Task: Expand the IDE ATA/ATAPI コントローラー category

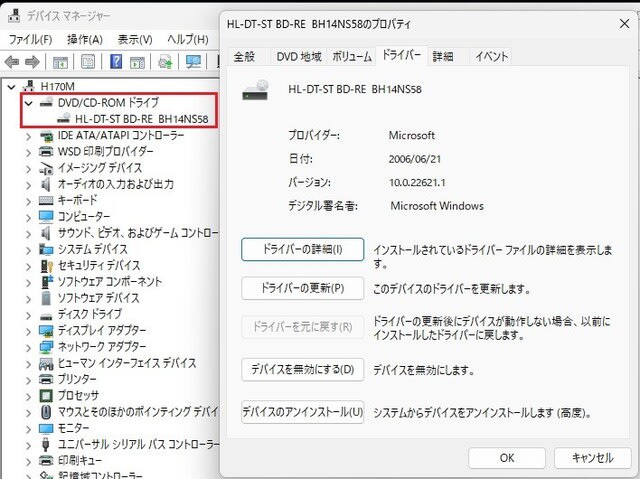Action: (x=28, y=136)
